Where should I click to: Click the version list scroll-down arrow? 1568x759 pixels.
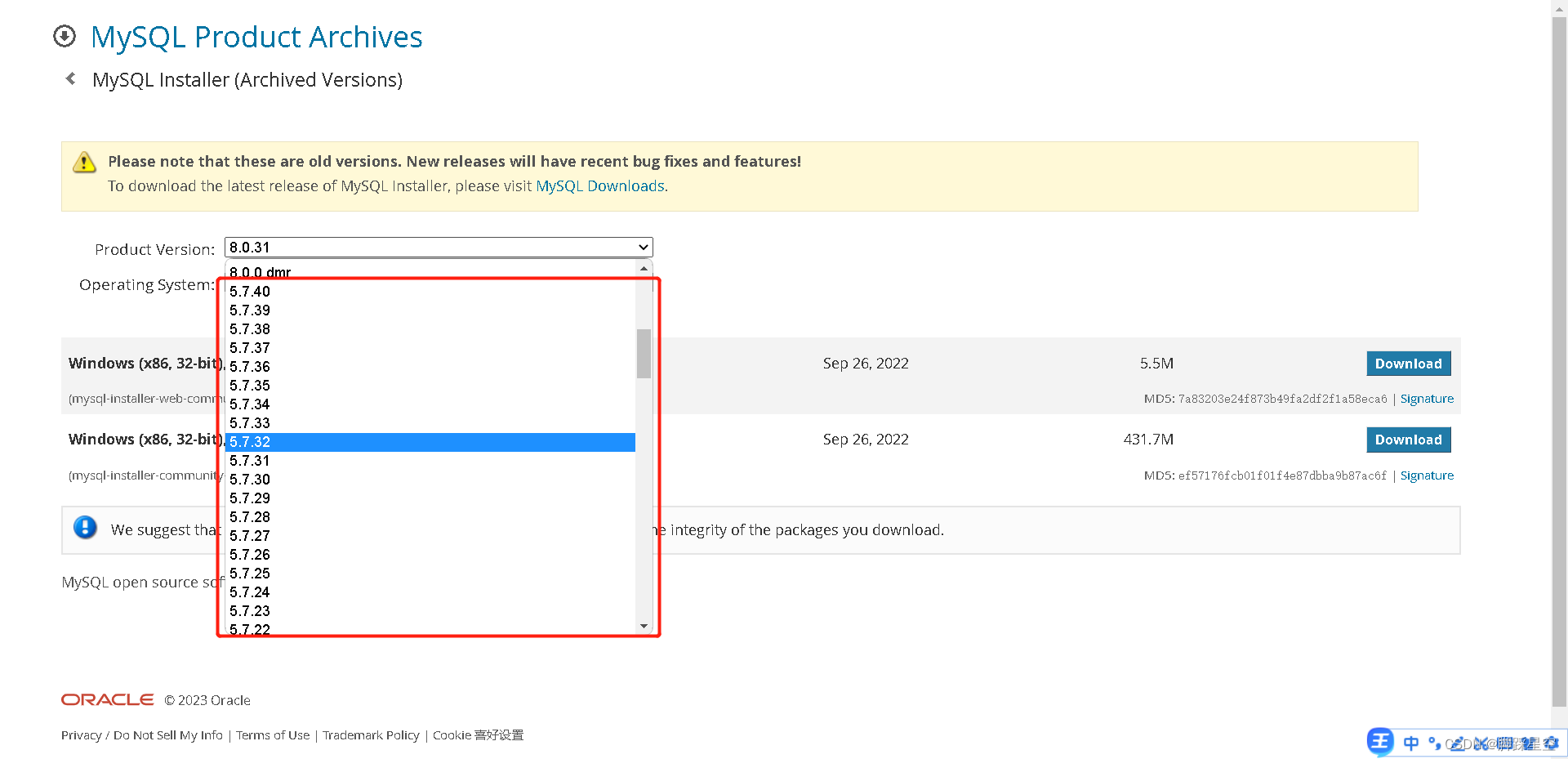pos(644,627)
